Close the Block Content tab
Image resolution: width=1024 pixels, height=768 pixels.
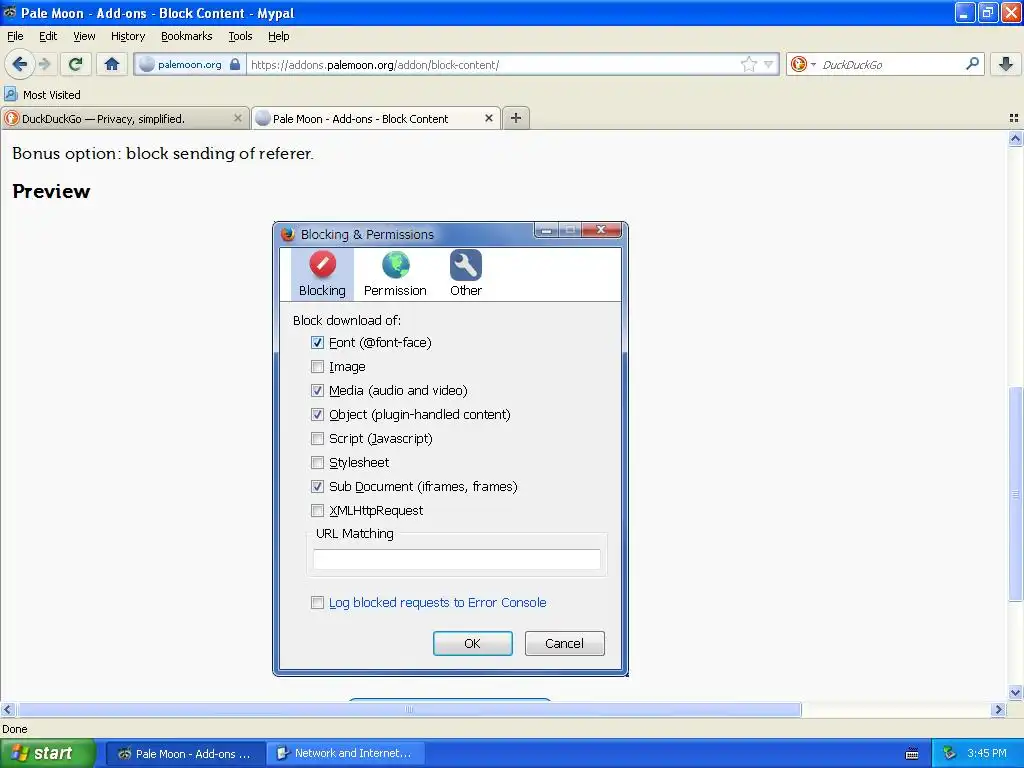488,118
